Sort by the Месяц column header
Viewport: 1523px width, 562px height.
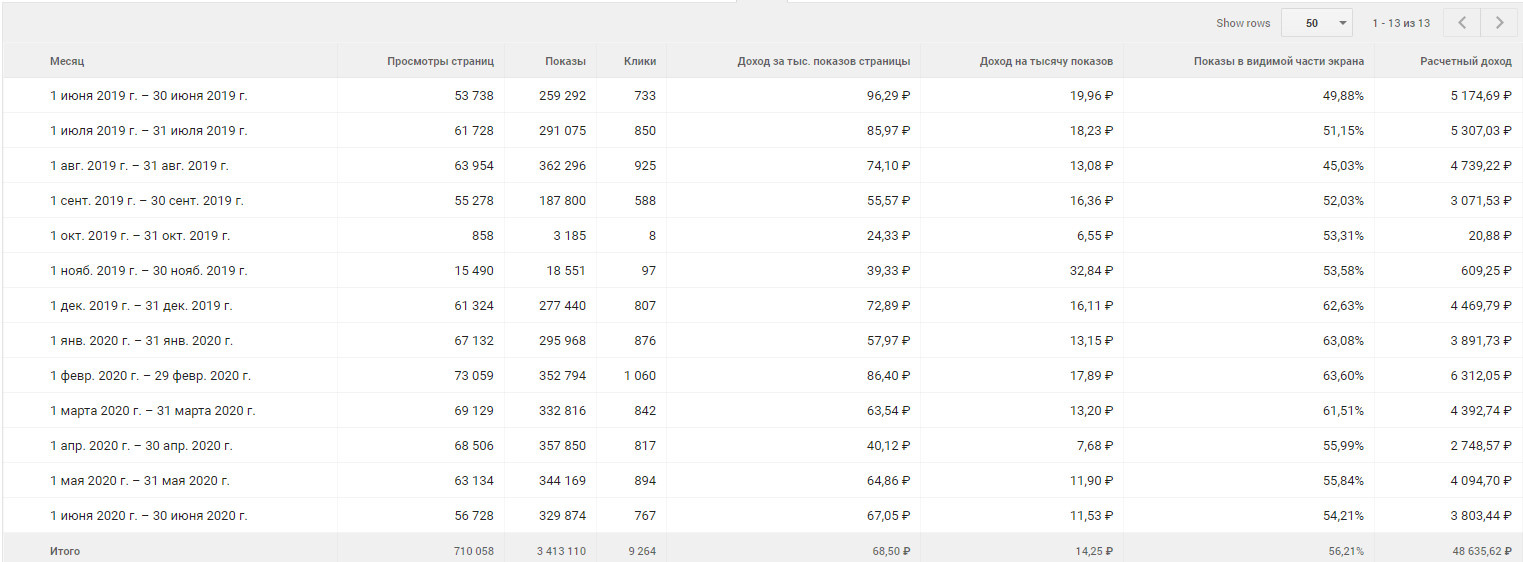67,61
